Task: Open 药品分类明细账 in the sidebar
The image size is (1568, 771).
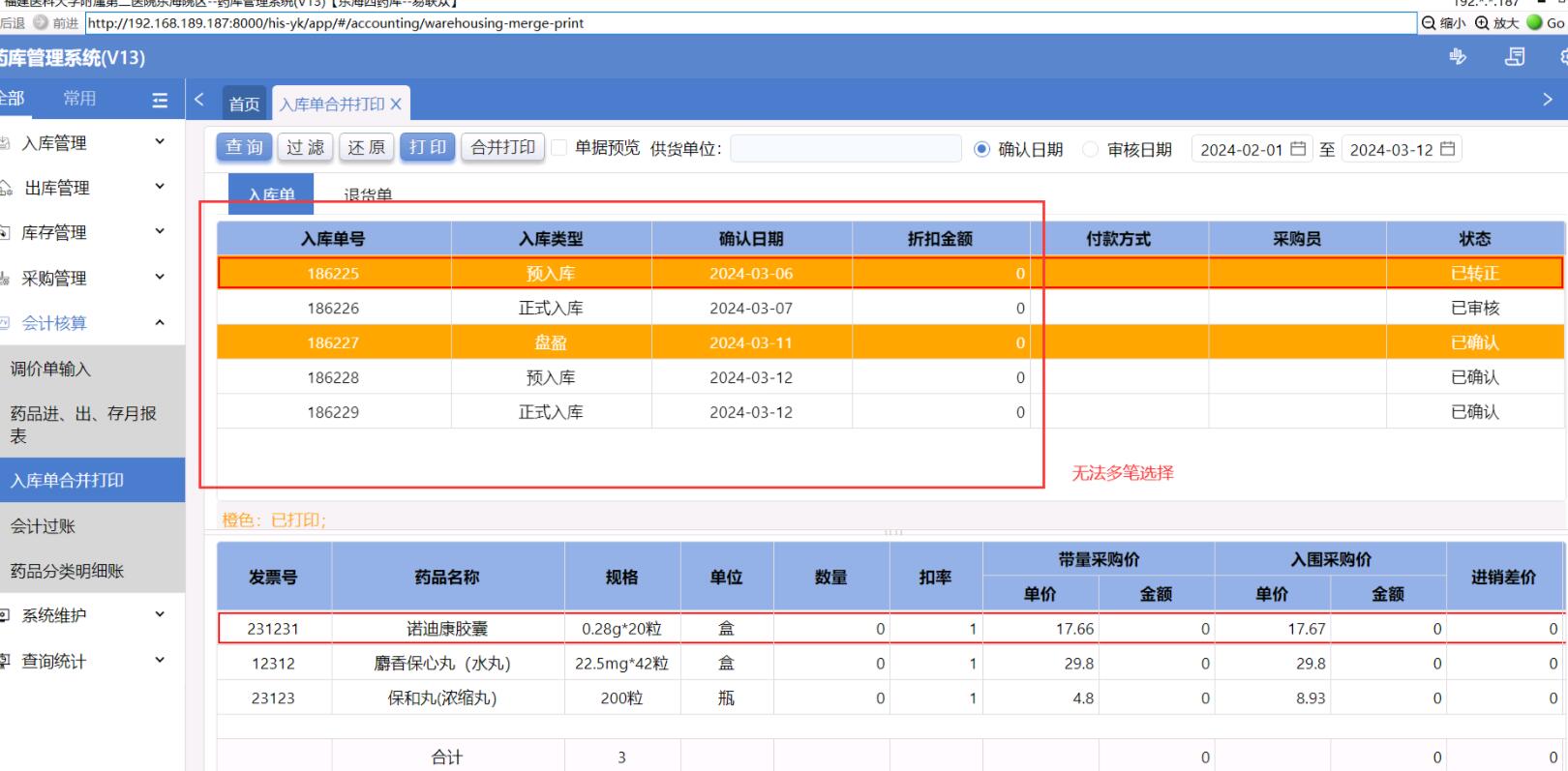Action: (x=92, y=571)
